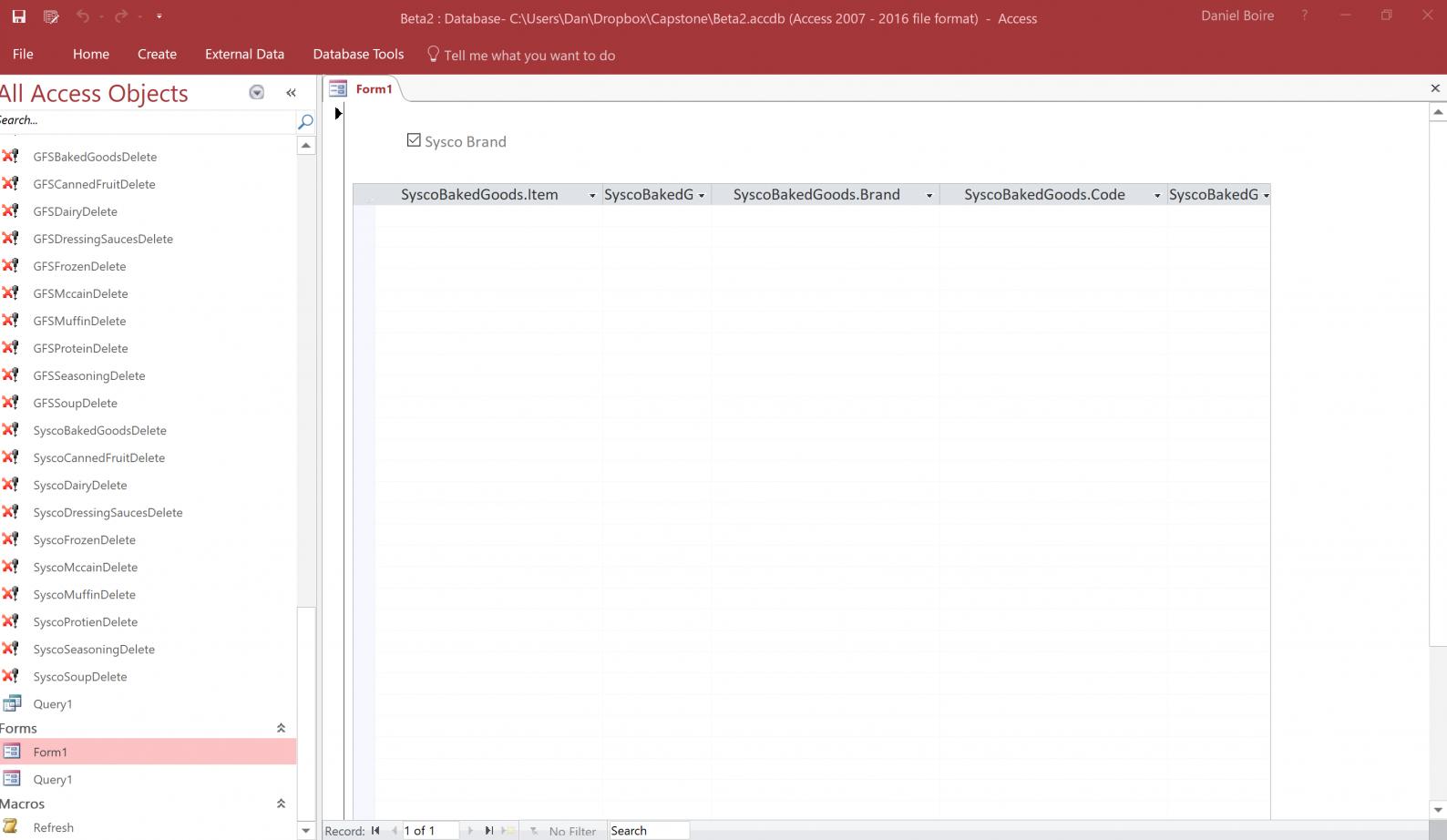
Task: Click the current record number box
Action: [x=430, y=830]
